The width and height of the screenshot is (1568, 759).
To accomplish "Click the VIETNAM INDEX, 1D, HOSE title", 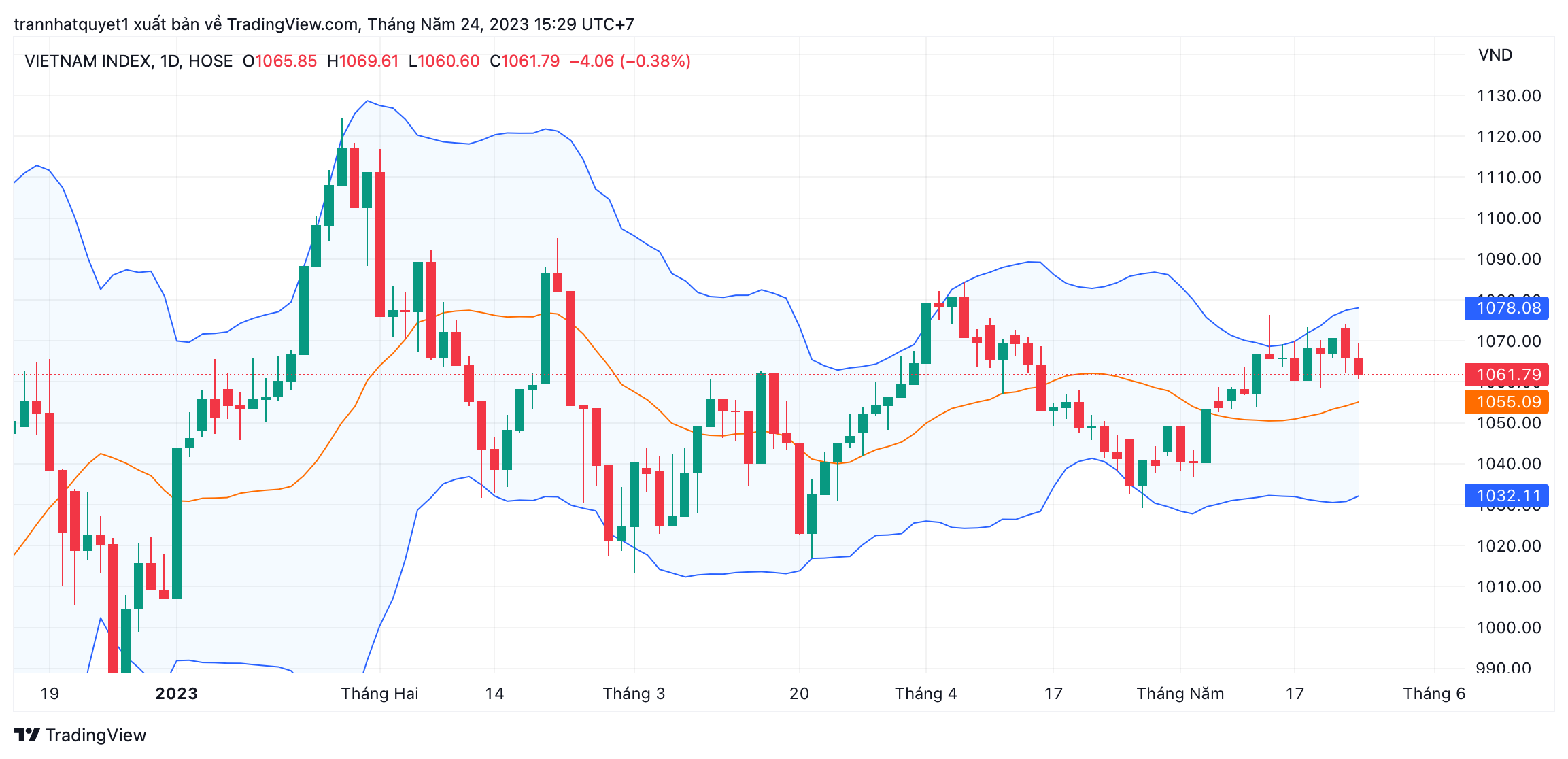I will tap(129, 61).
